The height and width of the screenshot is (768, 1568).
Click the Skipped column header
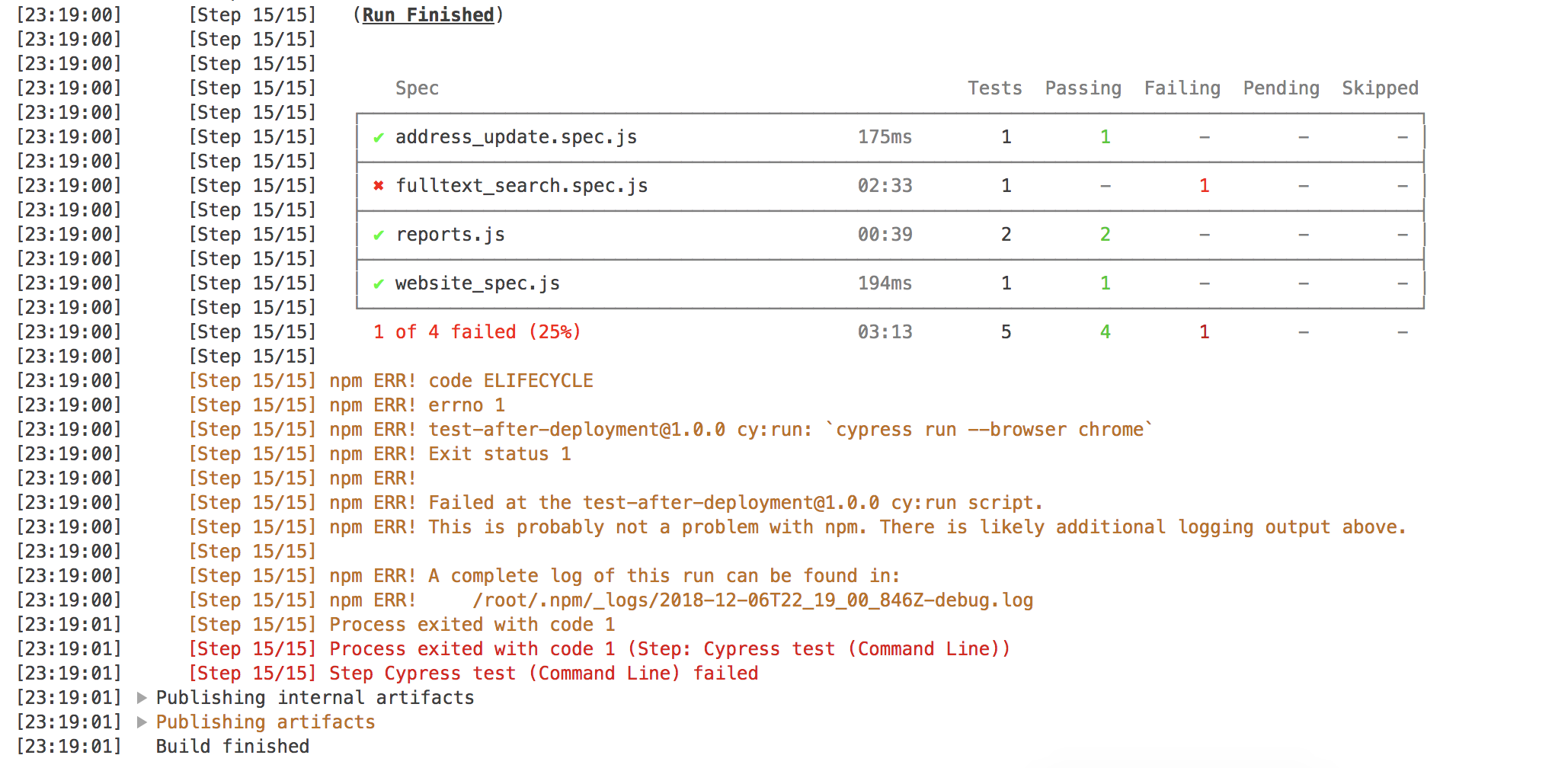pyautogui.click(x=1381, y=88)
